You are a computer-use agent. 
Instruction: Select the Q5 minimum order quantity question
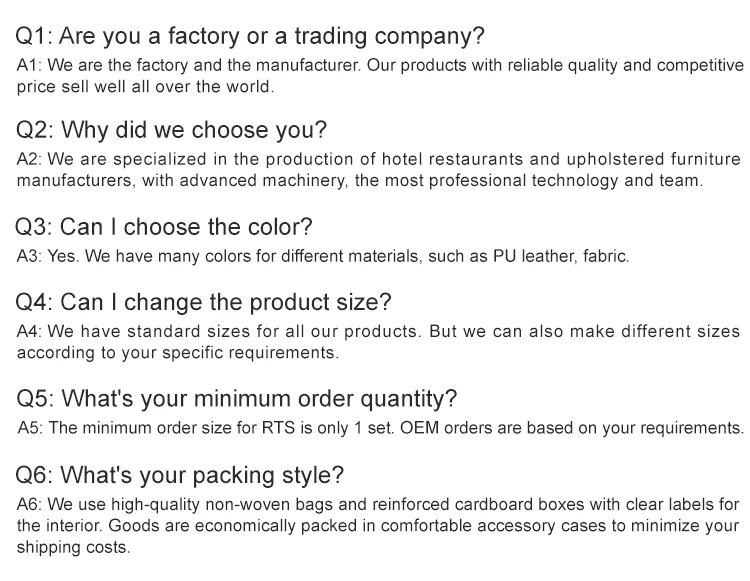pos(237,398)
